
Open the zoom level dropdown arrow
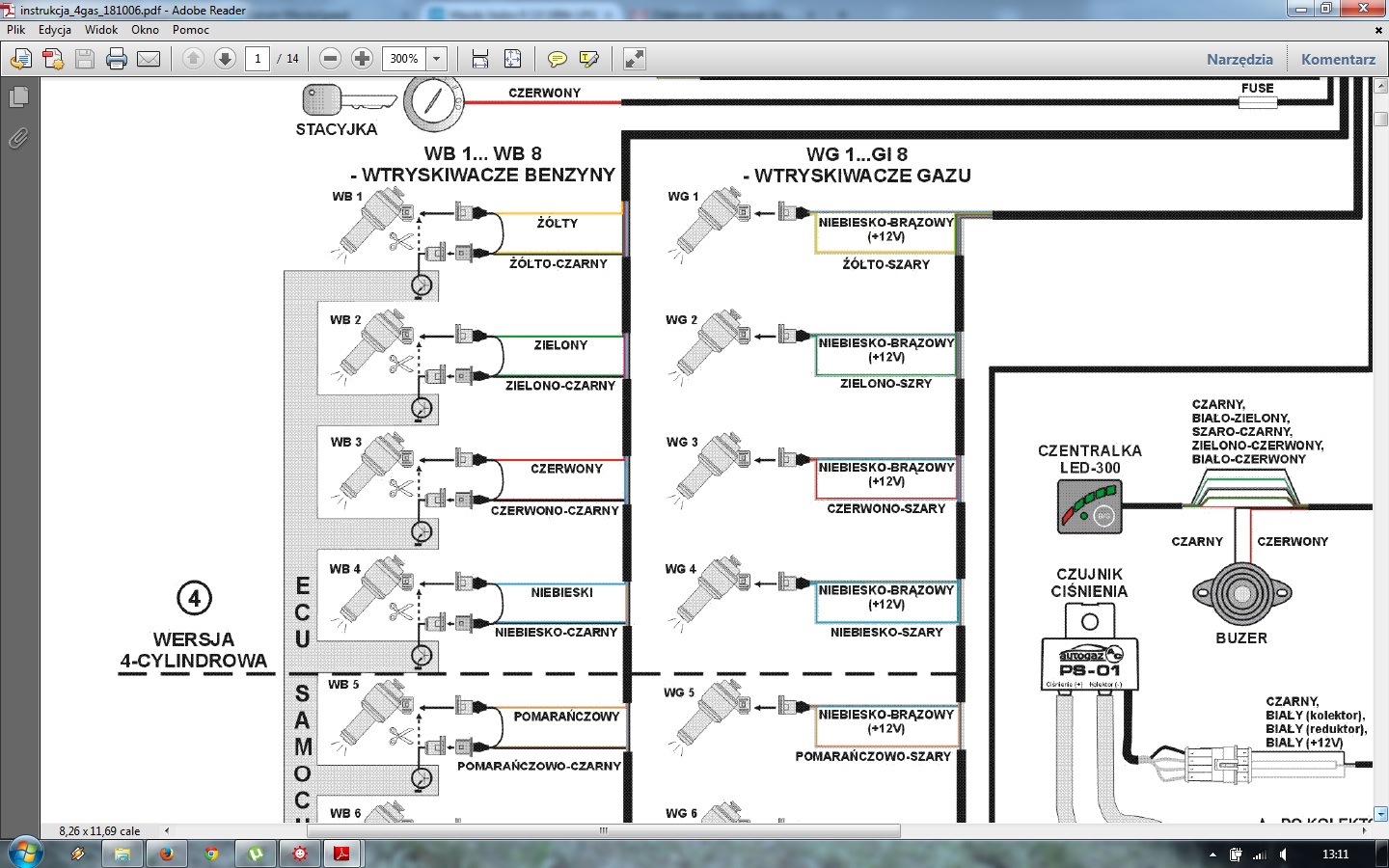[x=436, y=59]
